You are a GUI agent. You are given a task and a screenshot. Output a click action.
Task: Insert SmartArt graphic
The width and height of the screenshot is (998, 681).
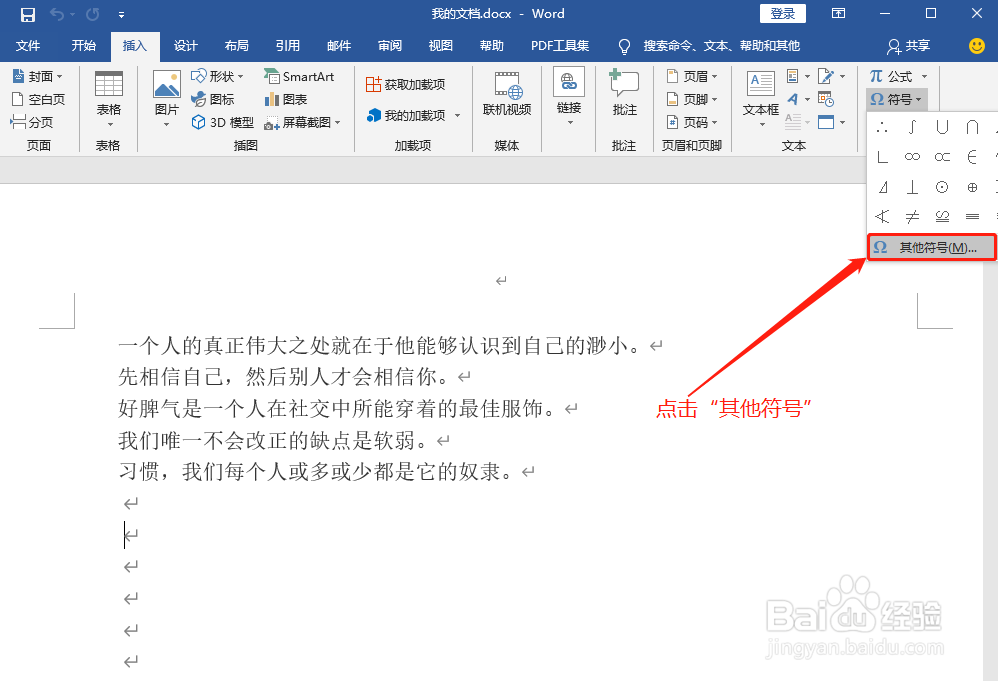tap(299, 76)
